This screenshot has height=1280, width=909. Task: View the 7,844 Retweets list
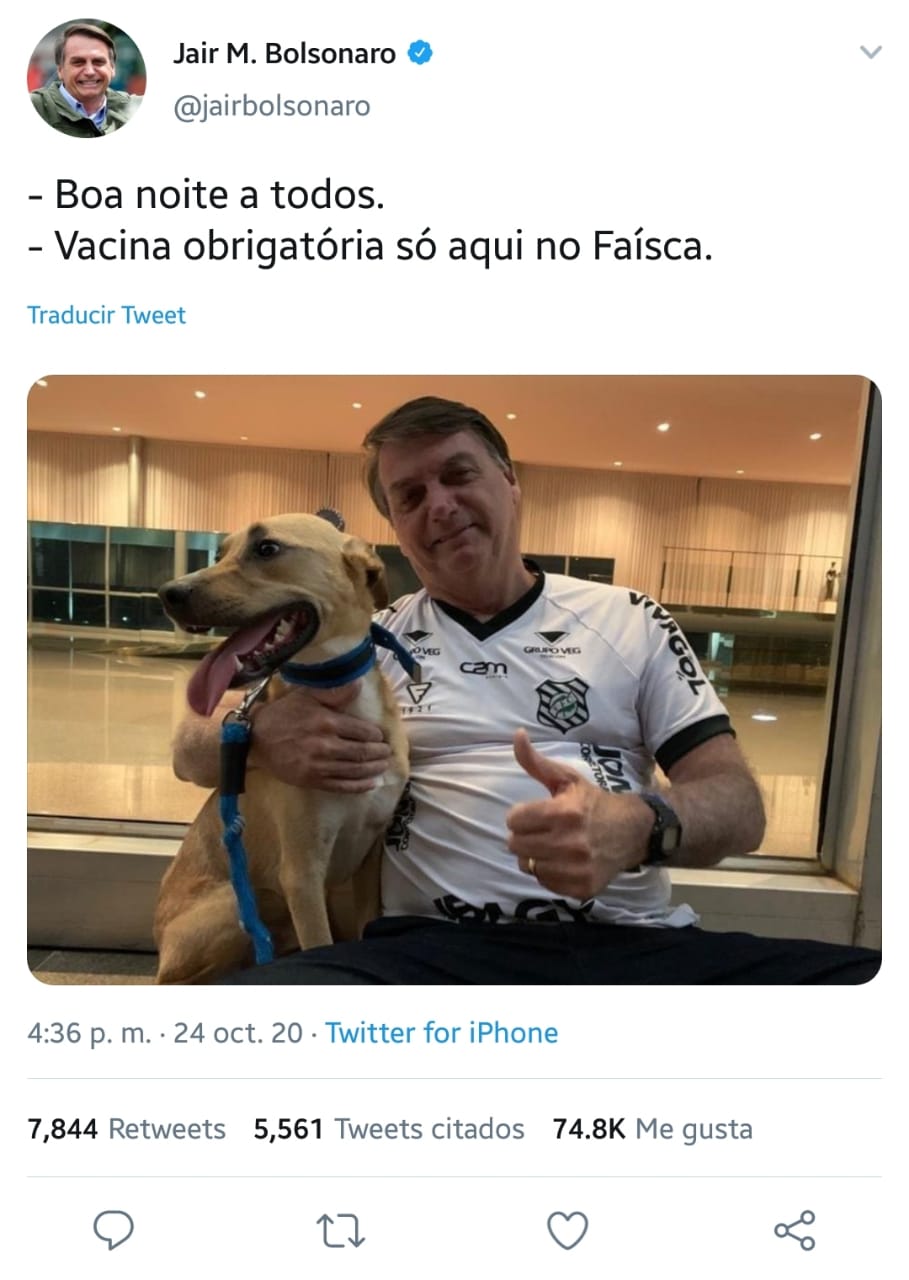(x=126, y=1129)
